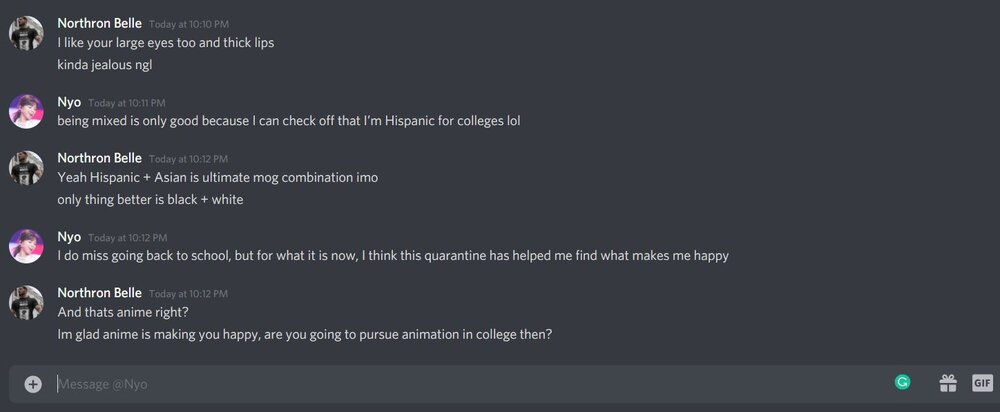The width and height of the screenshot is (1000, 412).
Task: Click the green Grammarly icon
Action: [902, 382]
